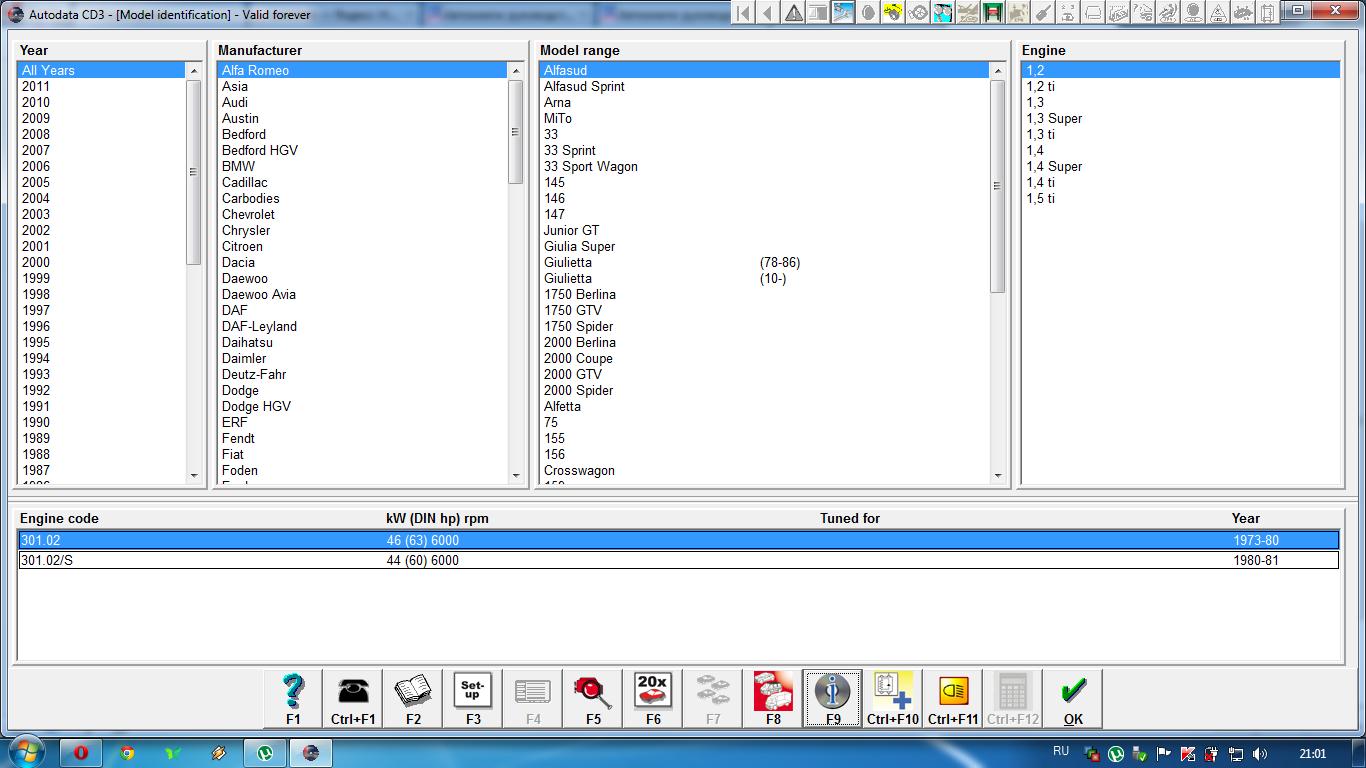The image size is (1366, 768).
Task: Click the Manufacturer list scroll down arrow
Action: [x=516, y=476]
